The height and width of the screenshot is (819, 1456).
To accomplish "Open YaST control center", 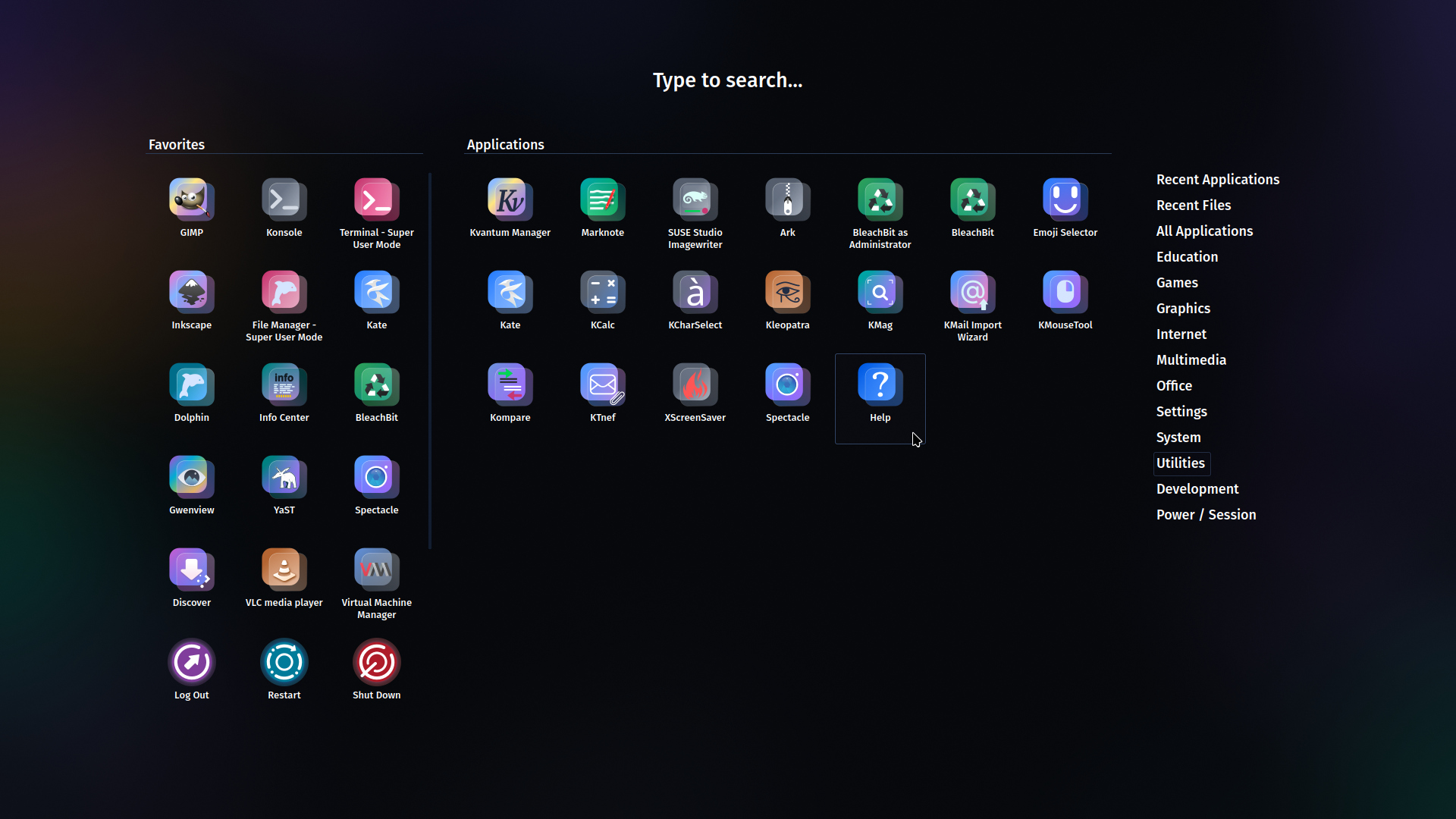I will [x=284, y=486].
